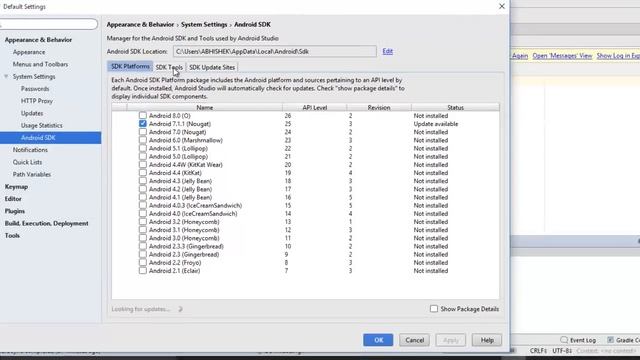The height and width of the screenshot is (360, 640).
Task: Sort table by Name column header
Action: click(204, 107)
